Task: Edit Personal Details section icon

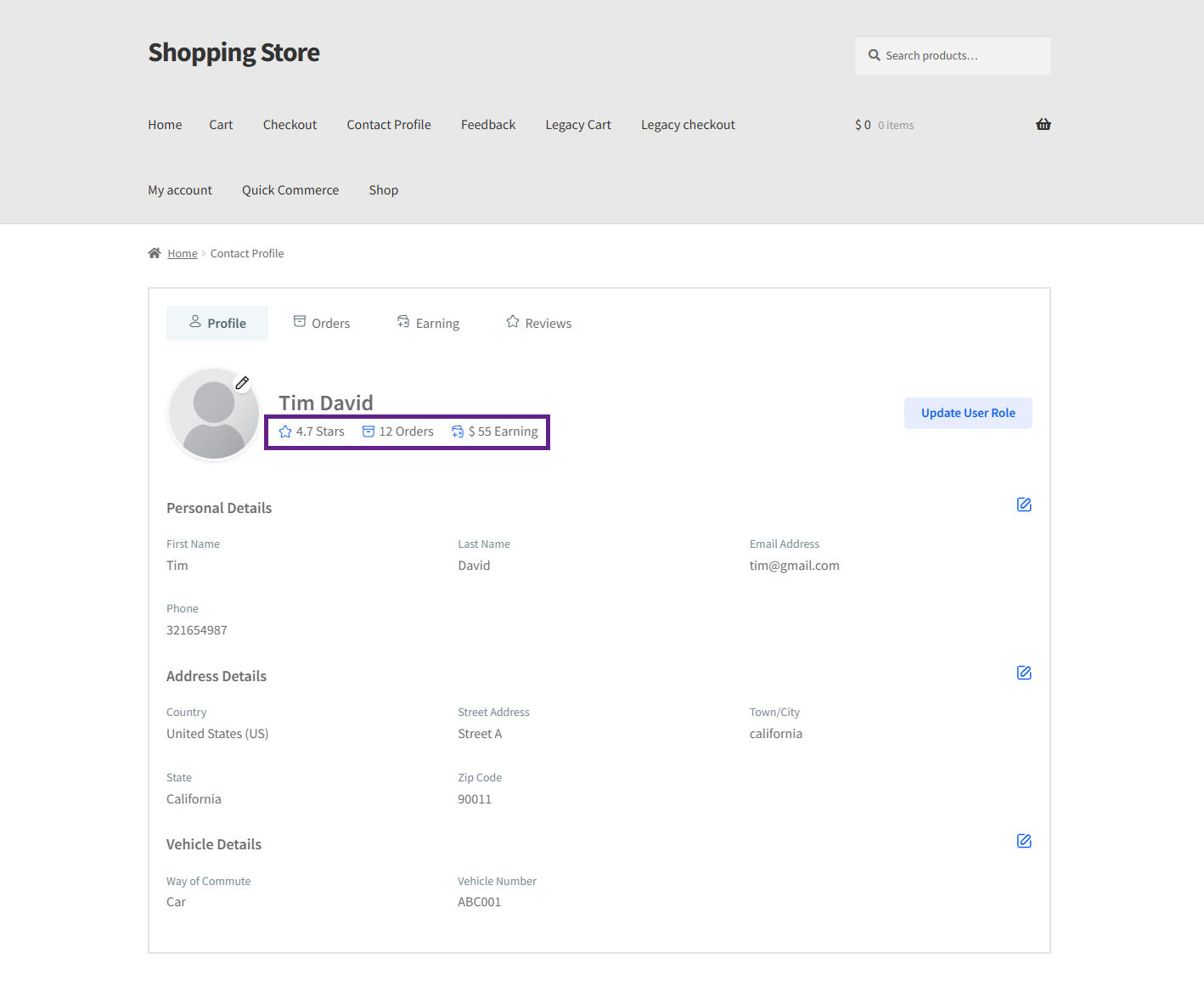Action: tap(1024, 505)
